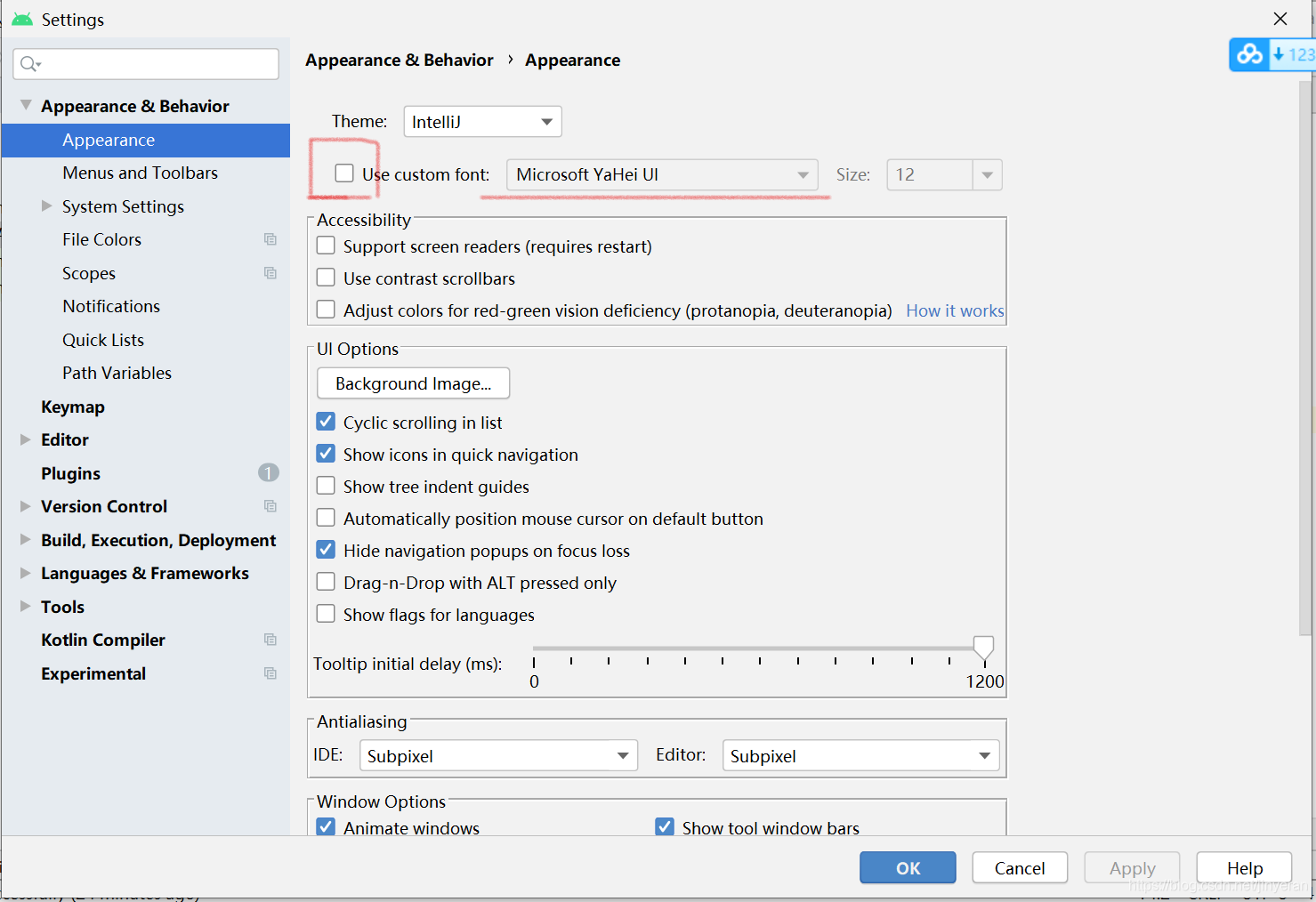Click the Cancel button
The image size is (1316, 902).
(1020, 867)
